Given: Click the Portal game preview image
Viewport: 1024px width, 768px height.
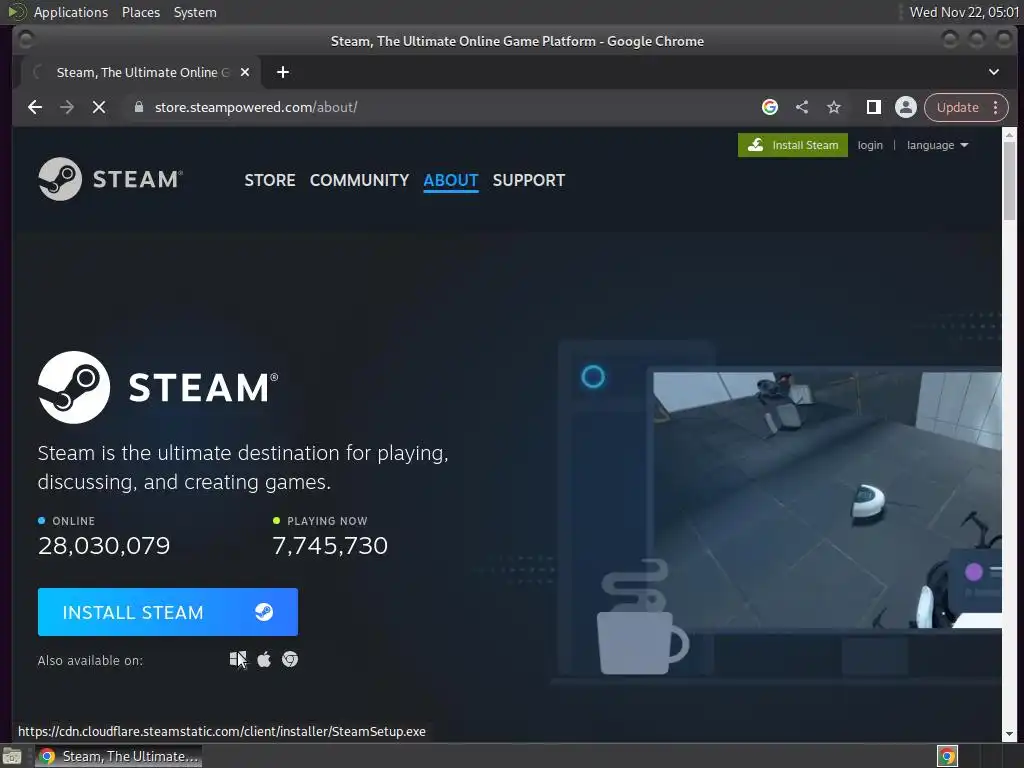Looking at the screenshot, I should pos(827,500).
